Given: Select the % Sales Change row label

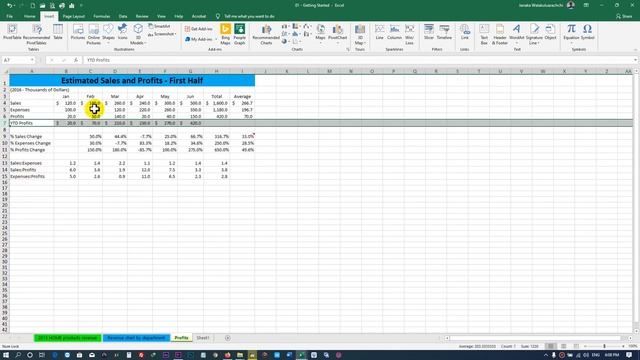Looking at the screenshot, I should tap(31, 136).
